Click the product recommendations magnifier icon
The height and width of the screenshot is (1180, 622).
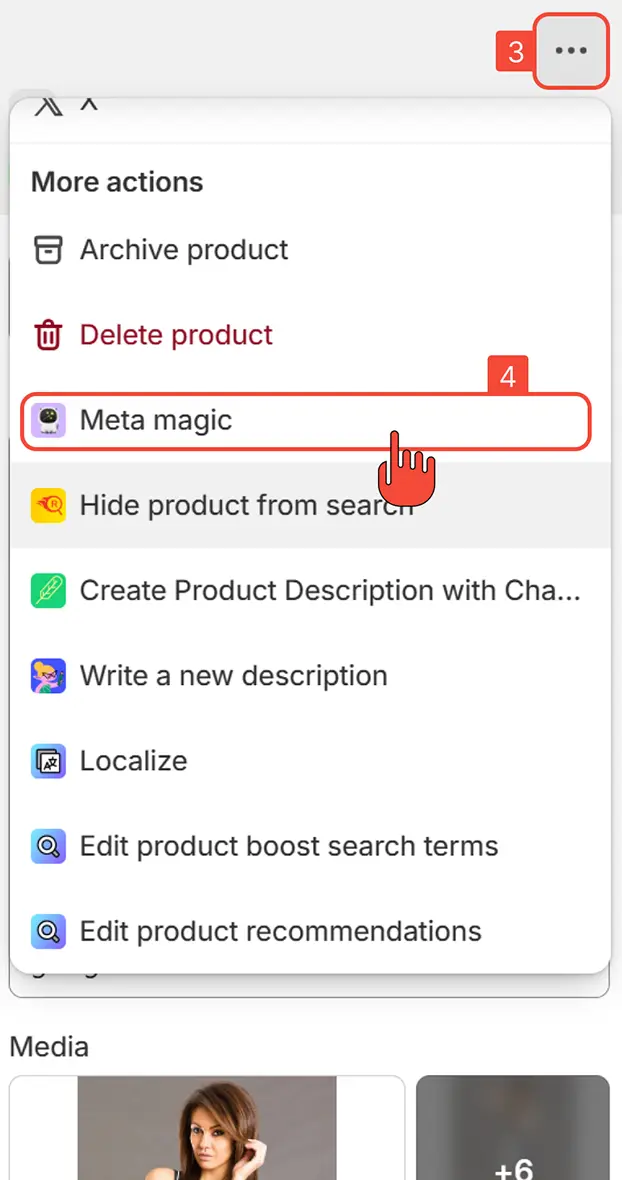pyautogui.click(x=47, y=931)
